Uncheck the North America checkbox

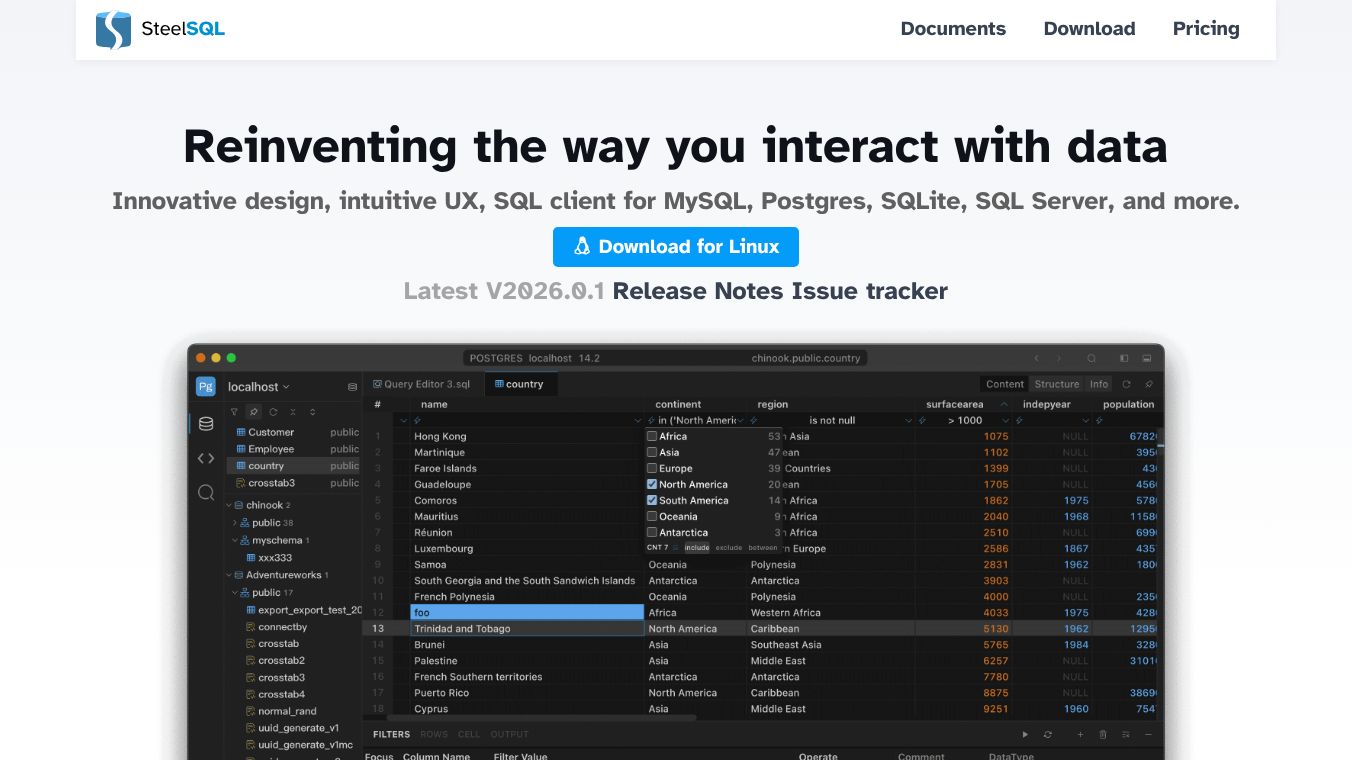tap(652, 484)
